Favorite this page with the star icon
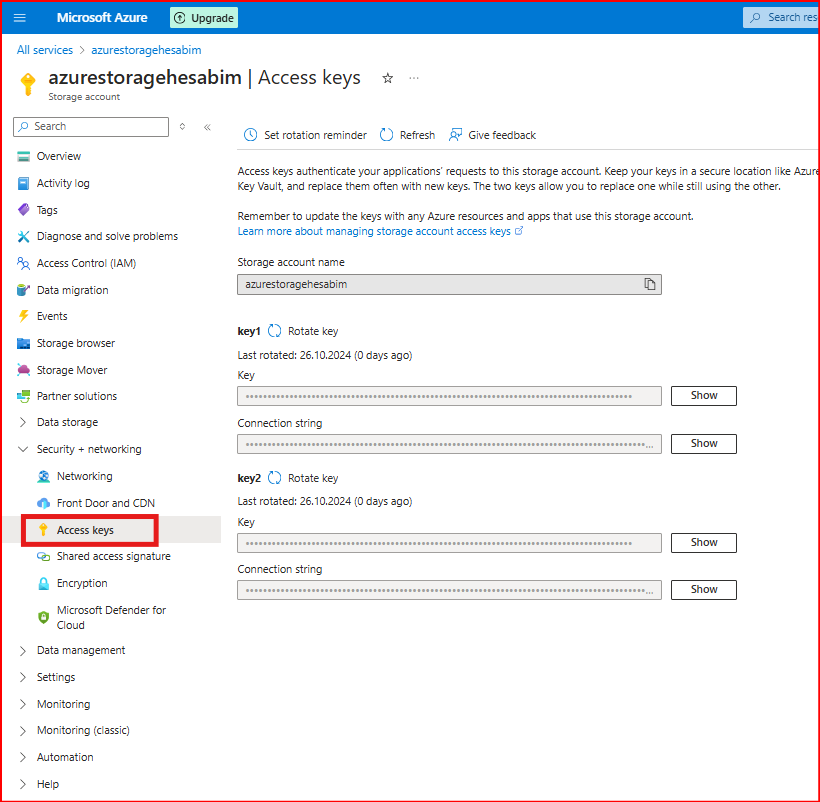 pyautogui.click(x=388, y=78)
